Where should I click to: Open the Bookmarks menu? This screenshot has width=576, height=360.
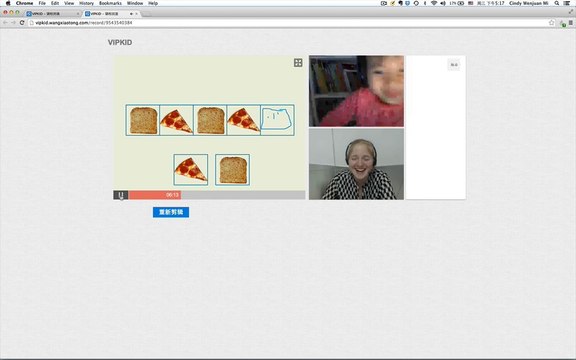tap(110, 3)
